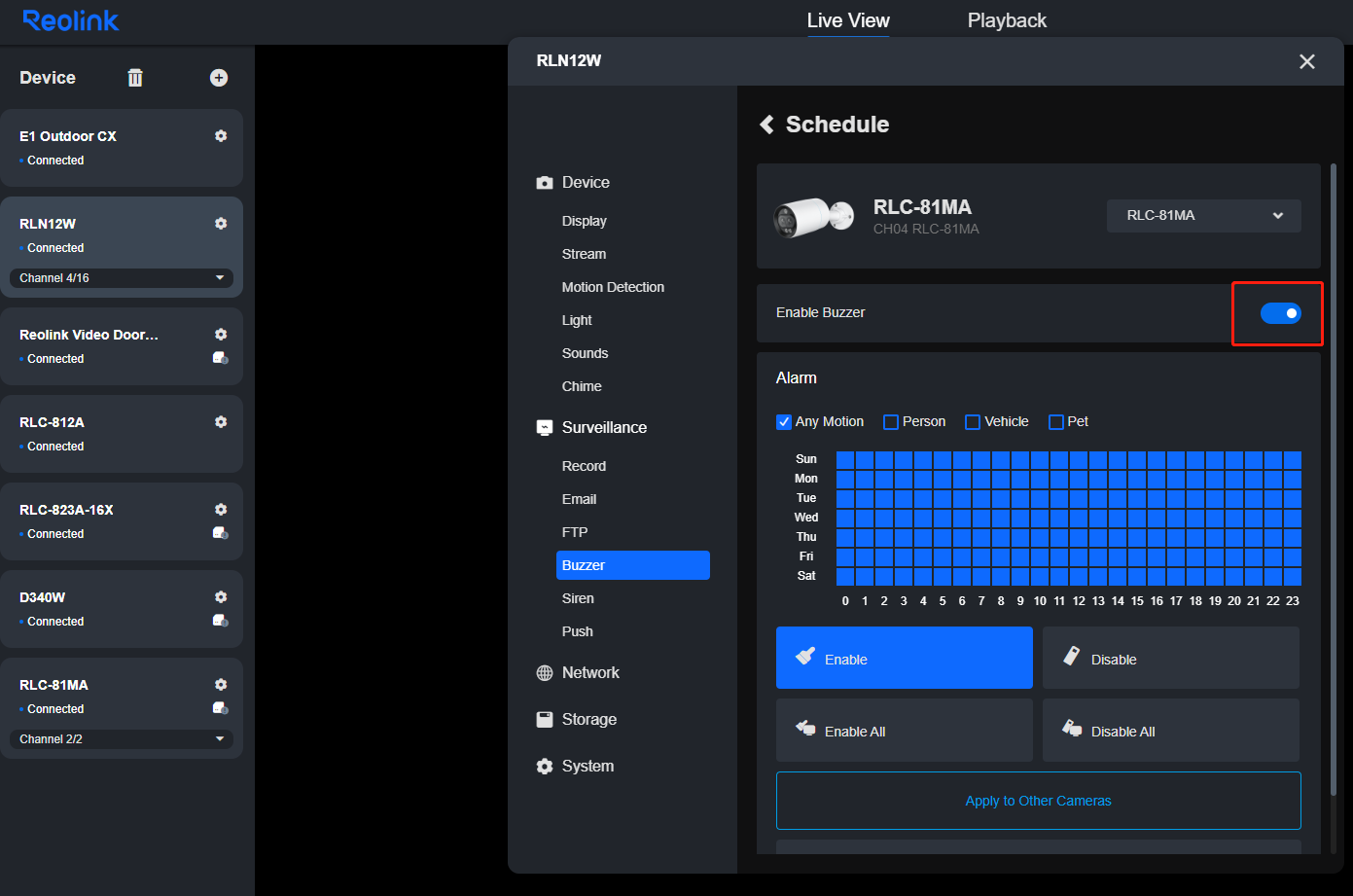Viewport: 1353px width, 896px height.
Task: Open settings gear for D340W
Action: click(x=221, y=597)
